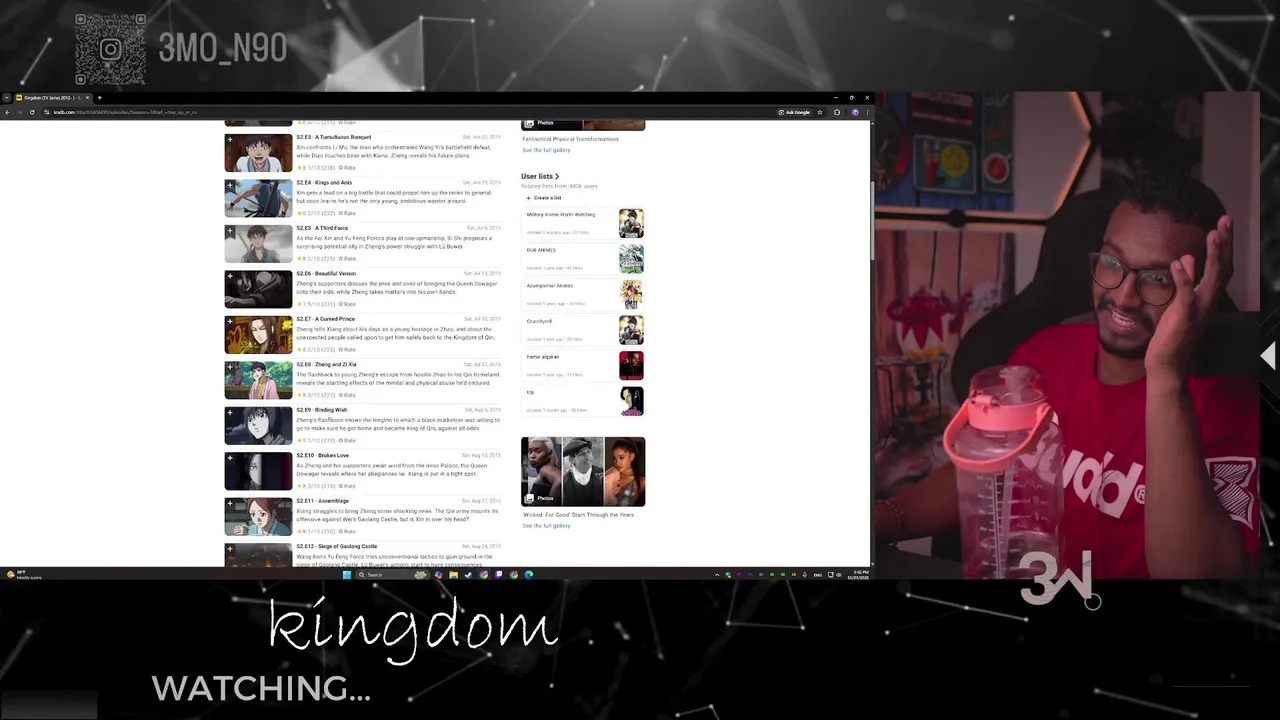Screen dimensions: 1280x720
Task: Open S2.E3 A Tumultuous Banquet episode title
Action: 333,137
